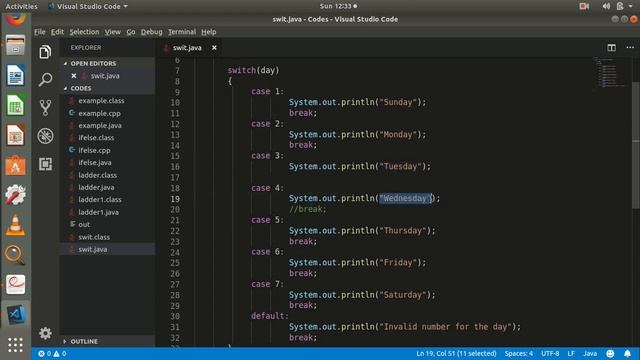
Task: Click the code minimap preview
Action: click(x=611, y=73)
